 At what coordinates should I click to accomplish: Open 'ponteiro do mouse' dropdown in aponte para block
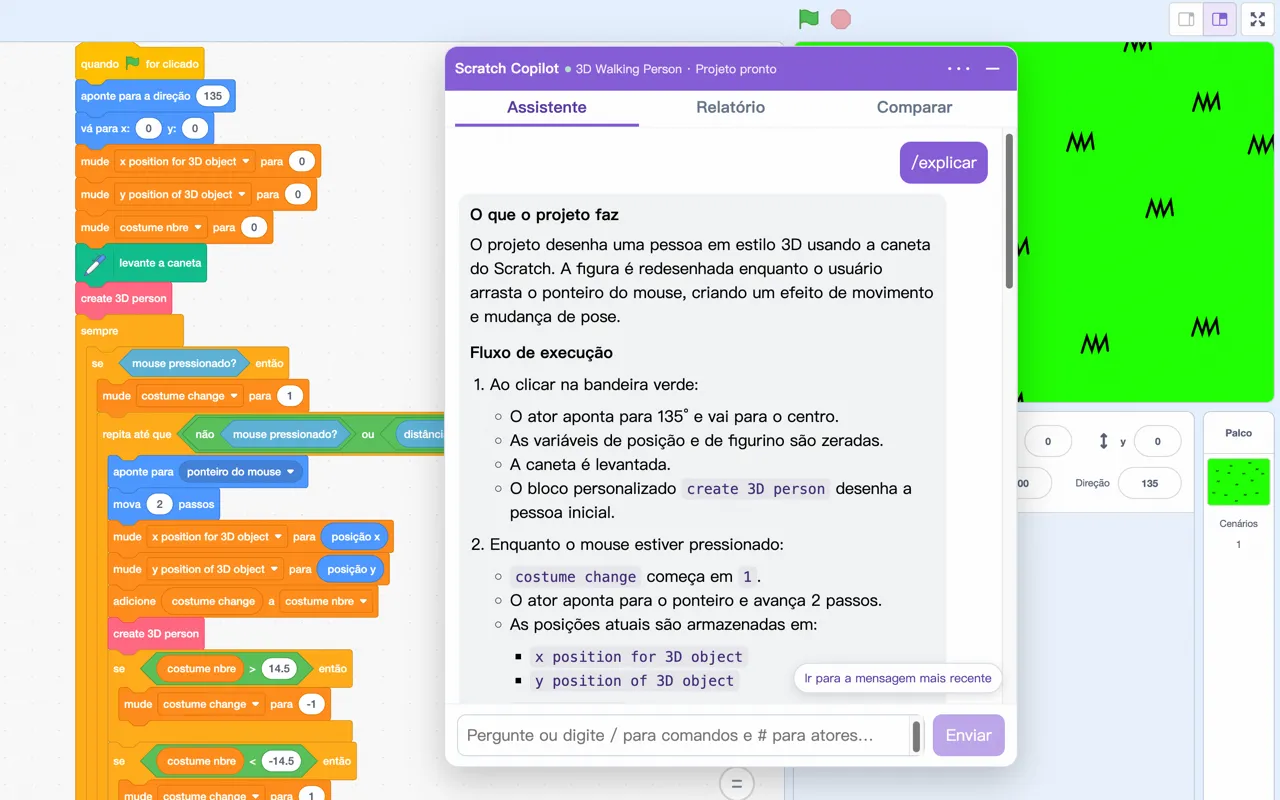pos(242,472)
